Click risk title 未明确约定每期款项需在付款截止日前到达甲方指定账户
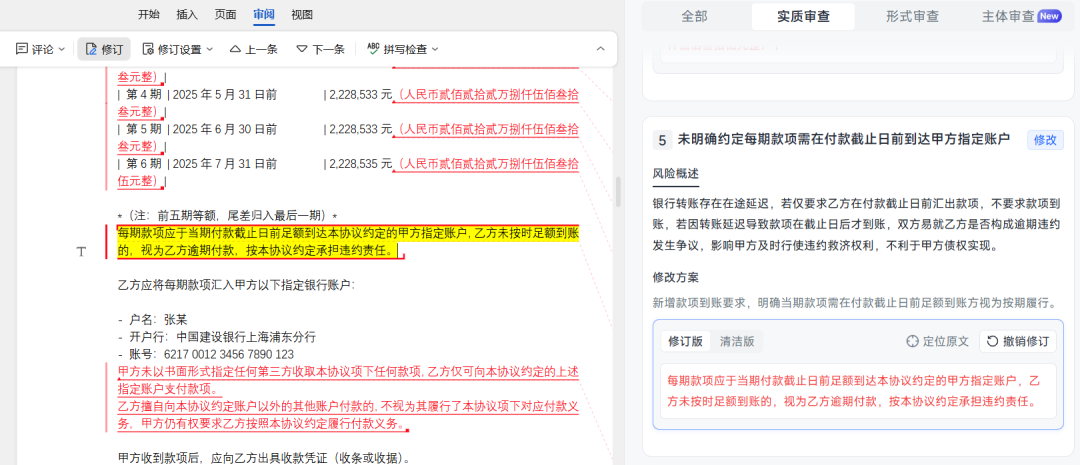The width and height of the screenshot is (1080, 465). [844, 140]
